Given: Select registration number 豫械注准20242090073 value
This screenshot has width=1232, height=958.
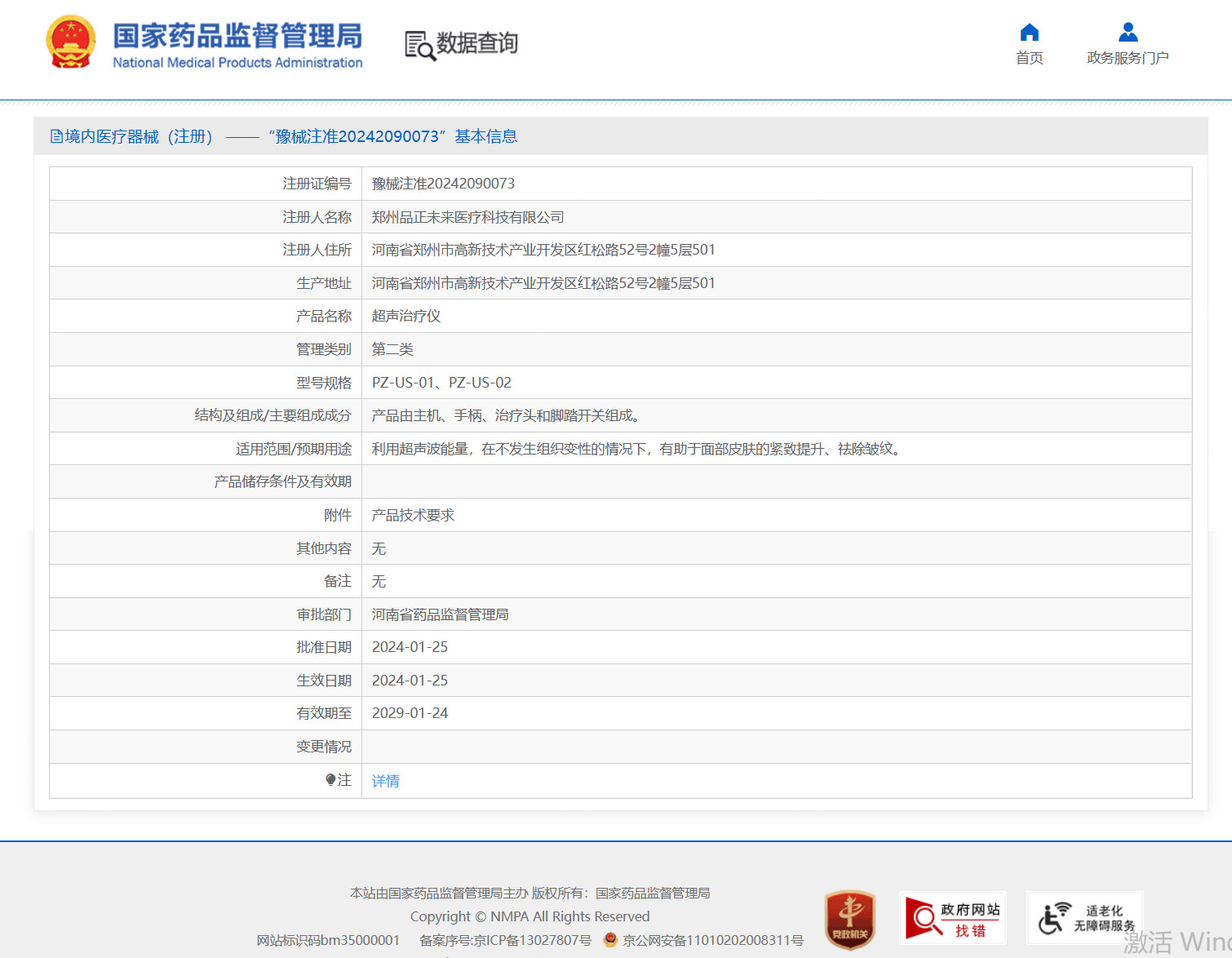Looking at the screenshot, I should [443, 184].
